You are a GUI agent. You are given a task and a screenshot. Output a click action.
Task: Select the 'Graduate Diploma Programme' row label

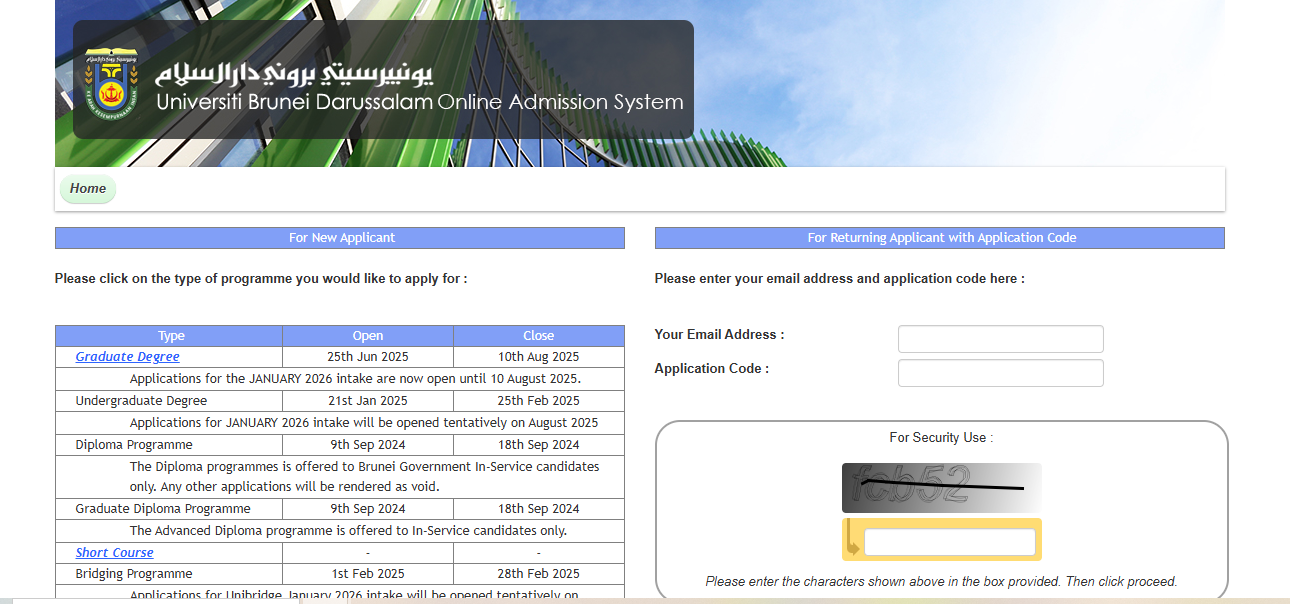coord(163,509)
